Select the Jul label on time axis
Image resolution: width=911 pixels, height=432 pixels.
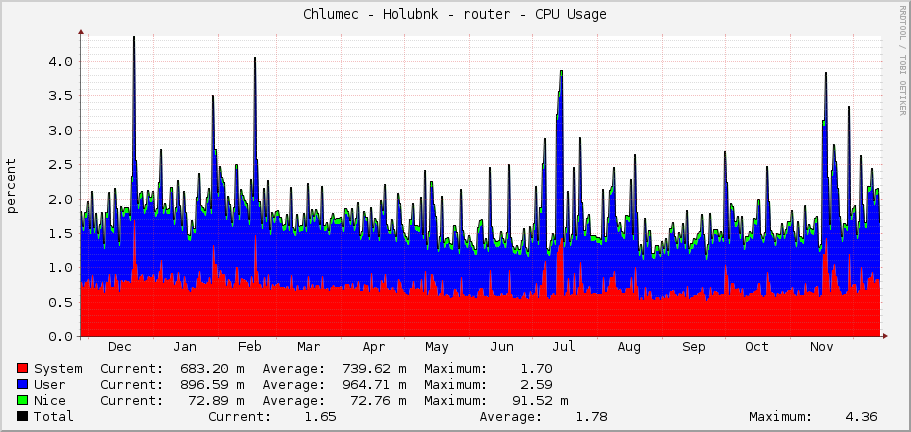pos(564,347)
